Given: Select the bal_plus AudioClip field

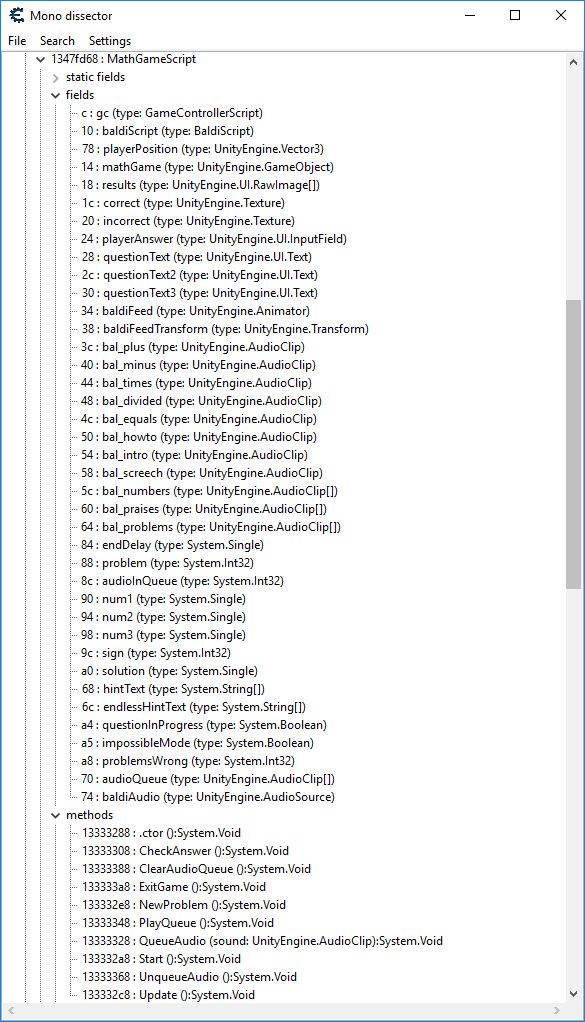Looking at the screenshot, I should click(193, 347).
